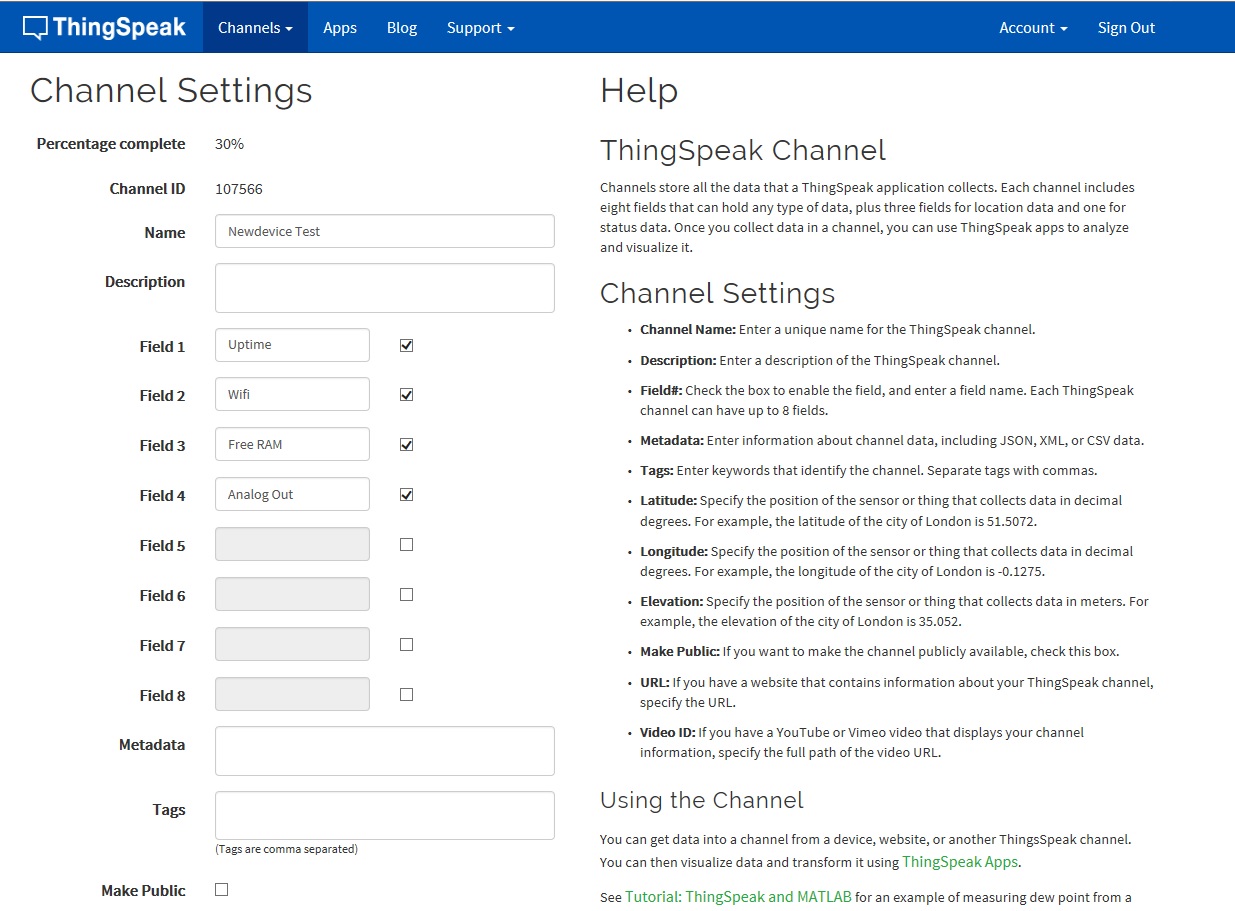Image resolution: width=1235 pixels, height=911 pixels.
Task: Go to Apps in the navbar
Action: pyautogui.click(x=340, y=27)
